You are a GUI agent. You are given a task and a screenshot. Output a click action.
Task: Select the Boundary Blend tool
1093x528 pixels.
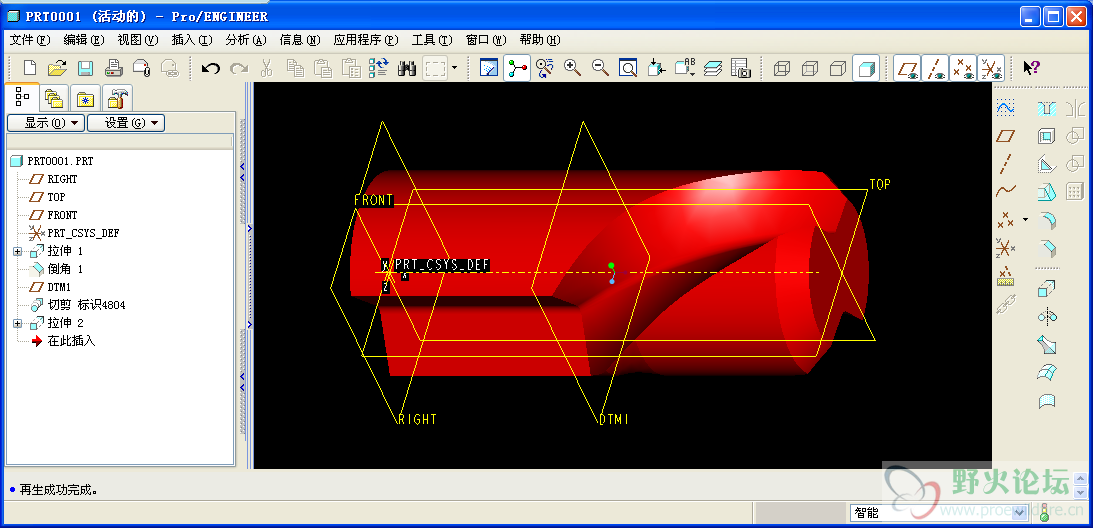click(x=1047, y=372)
